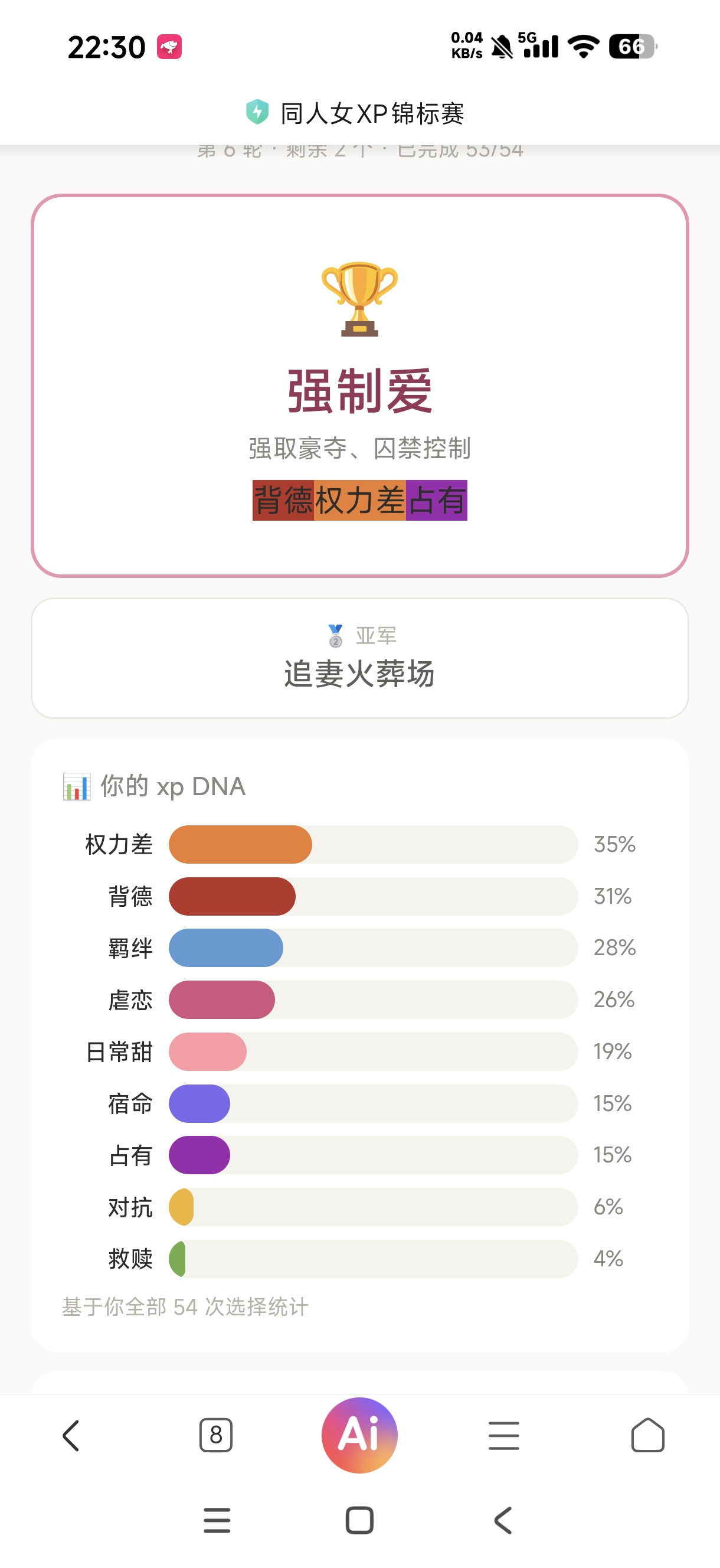Viewport: 720px width, 1568px height.
Task: Tap the page title 同人女XP锦标赛
Action: (372, 114)
